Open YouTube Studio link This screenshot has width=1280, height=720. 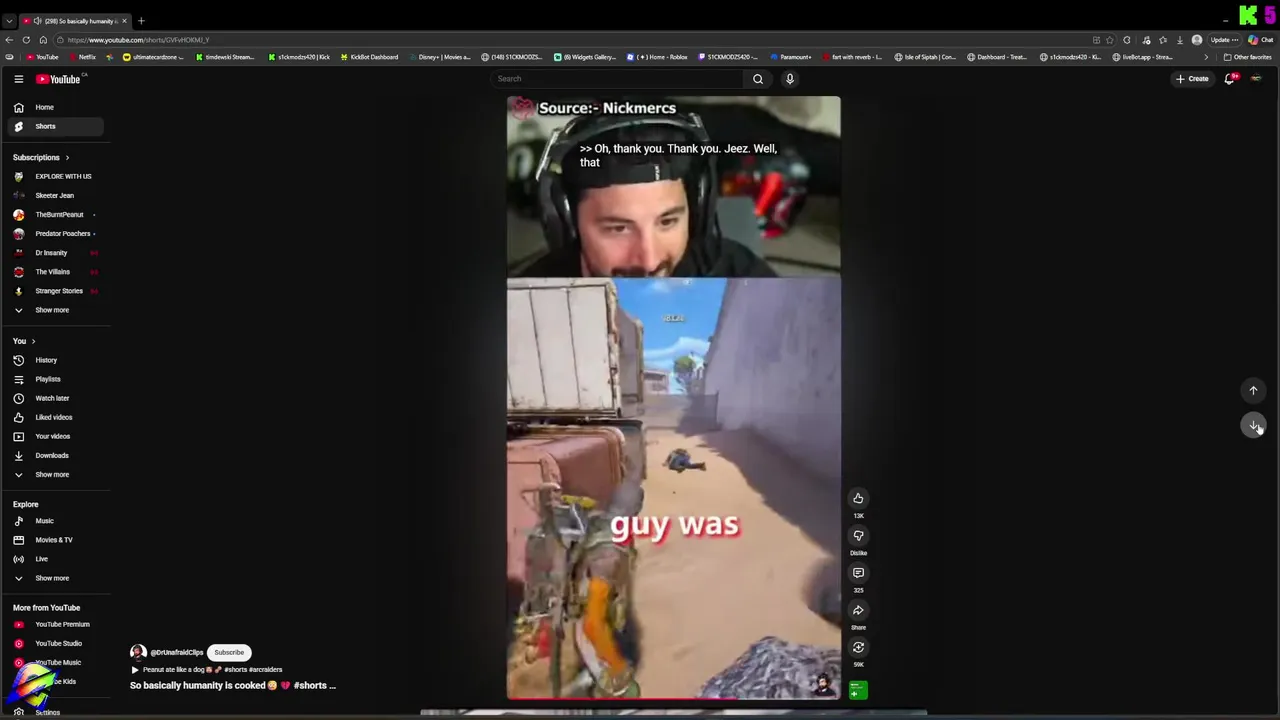pyautogui.click(x=58, y=643)
